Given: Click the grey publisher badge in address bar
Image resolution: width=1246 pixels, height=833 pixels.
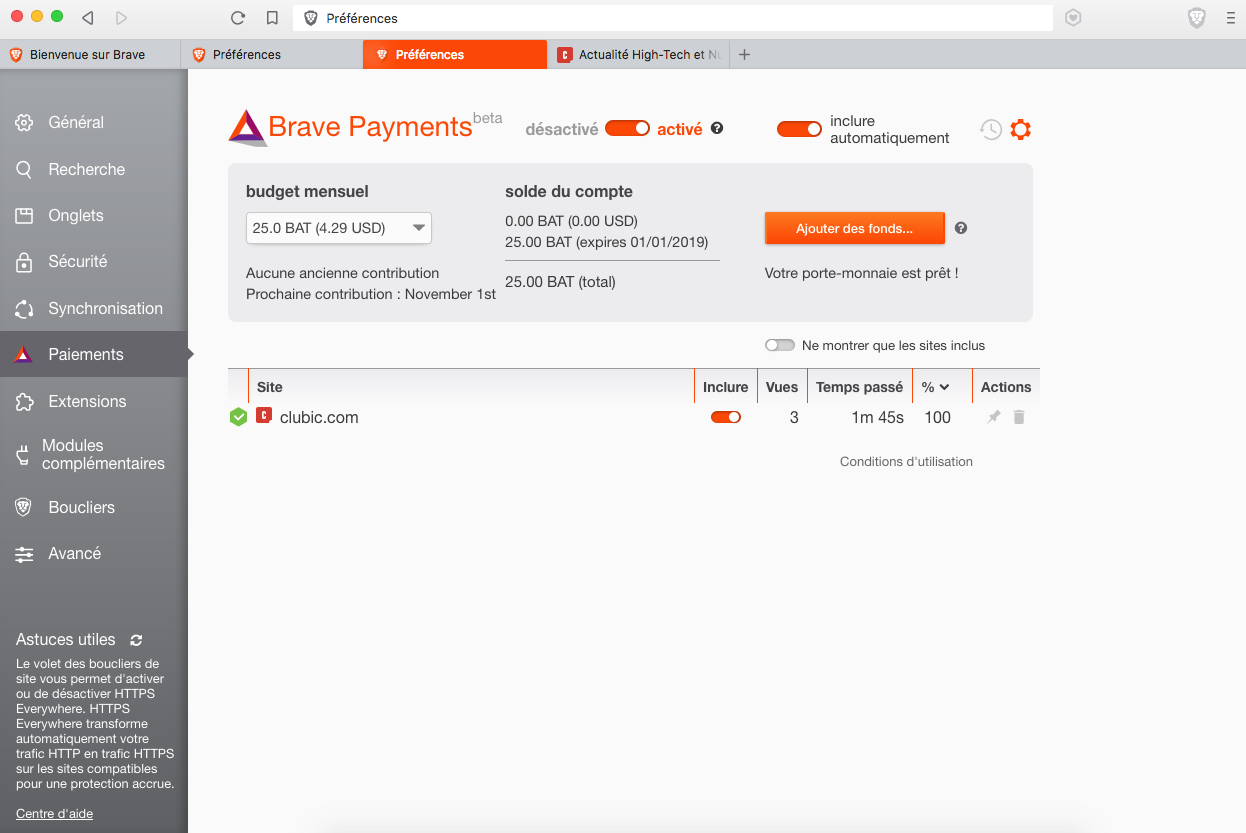Looking at the screenshot, I should [1073, 18].
